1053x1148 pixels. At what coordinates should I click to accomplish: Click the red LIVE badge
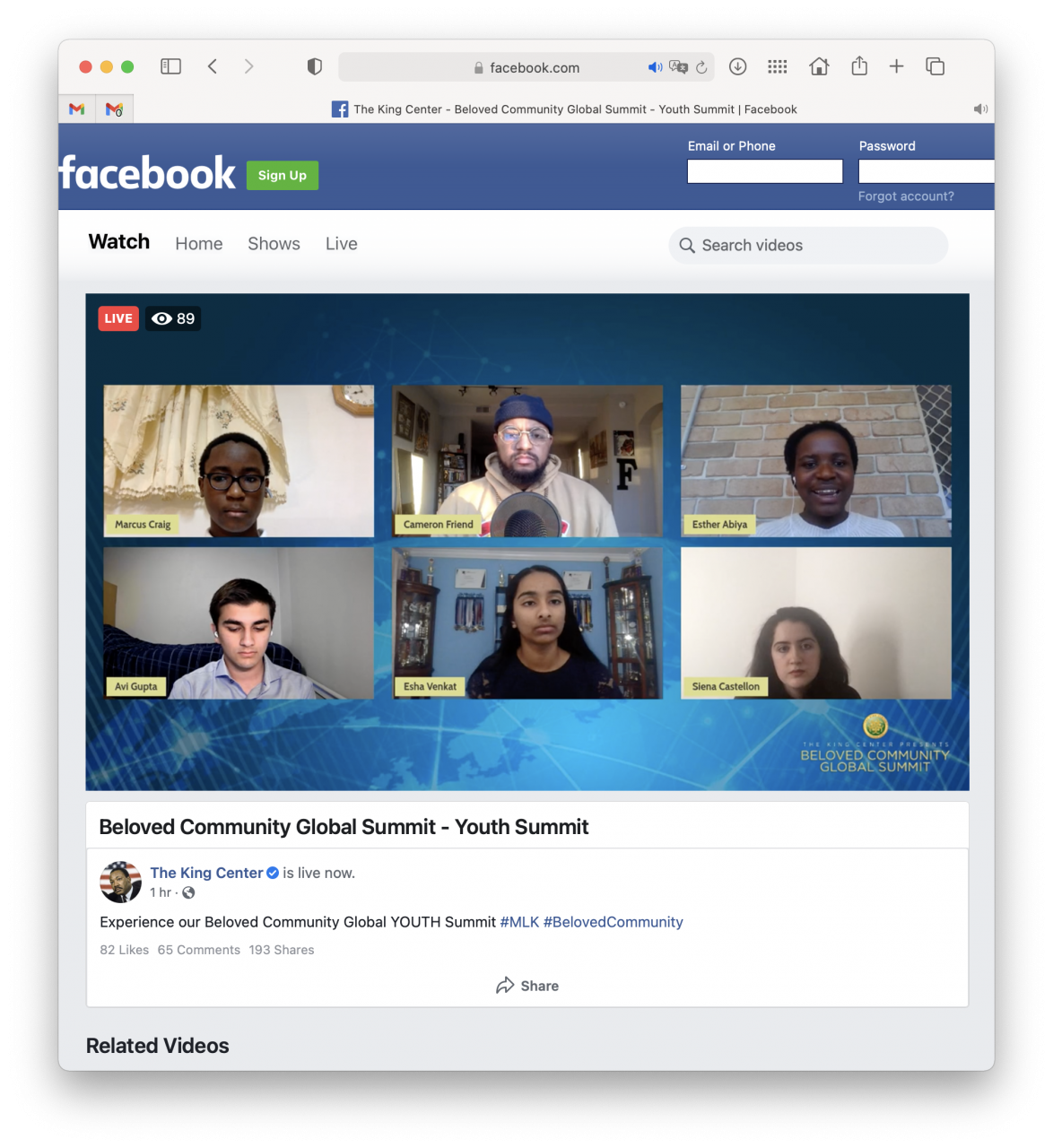118,318
